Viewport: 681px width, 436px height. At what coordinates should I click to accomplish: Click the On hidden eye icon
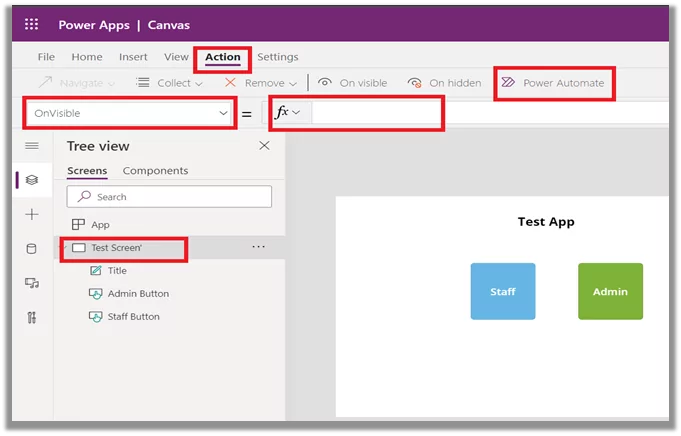[414, 83]
